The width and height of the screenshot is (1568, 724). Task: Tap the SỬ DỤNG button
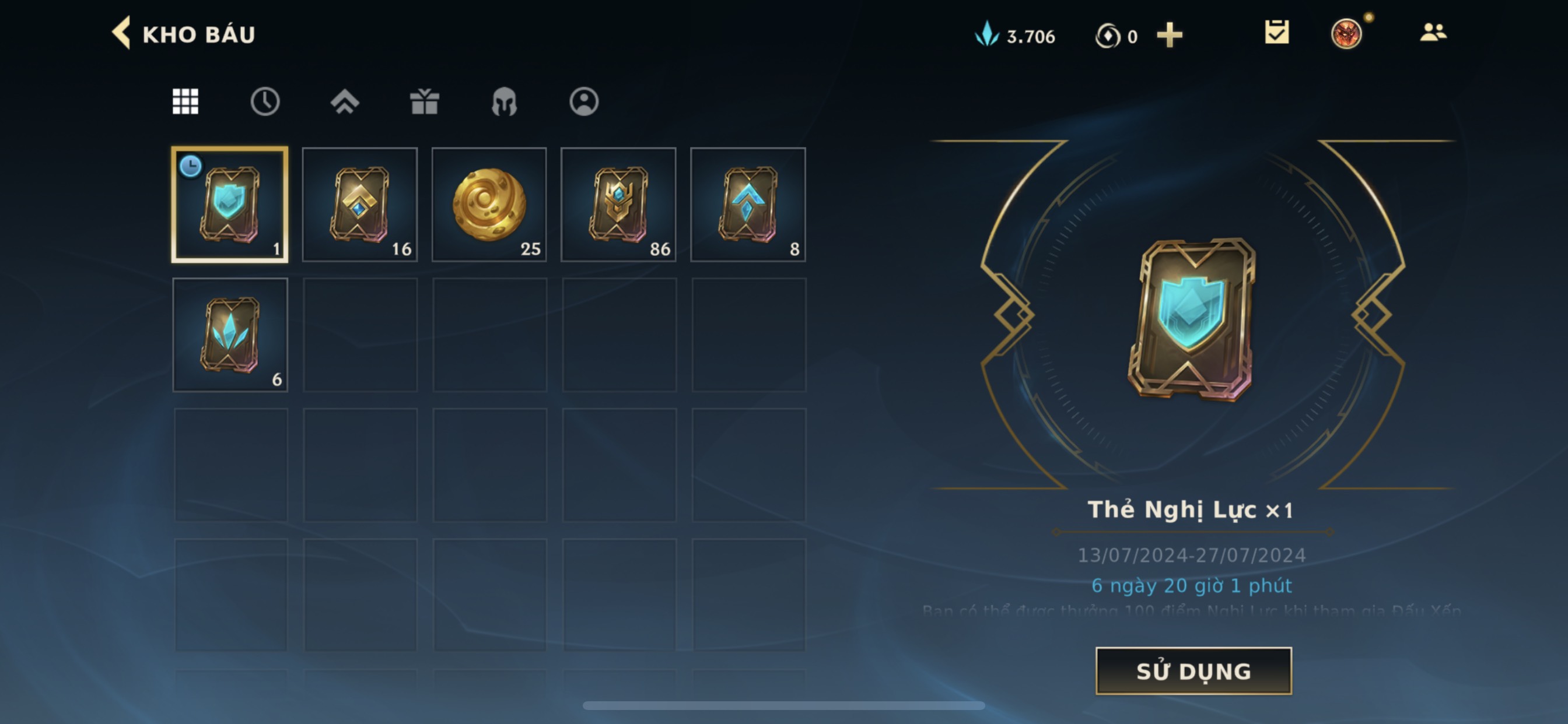pyautogui.click(x=1193, y=670)
